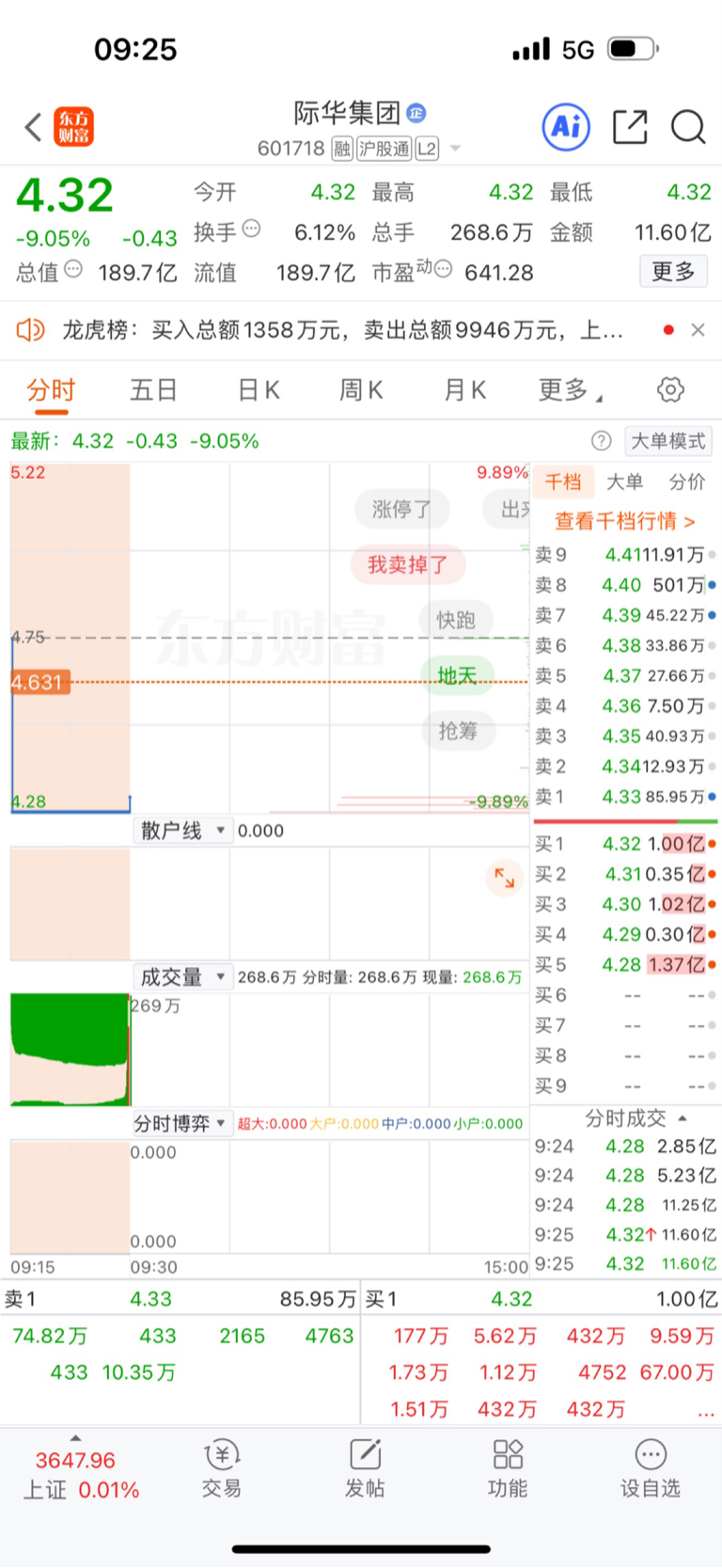This screenshot has width=722, height=1568.
Task: Tap info icon next to 市盈动
Action: coord(443,269)
